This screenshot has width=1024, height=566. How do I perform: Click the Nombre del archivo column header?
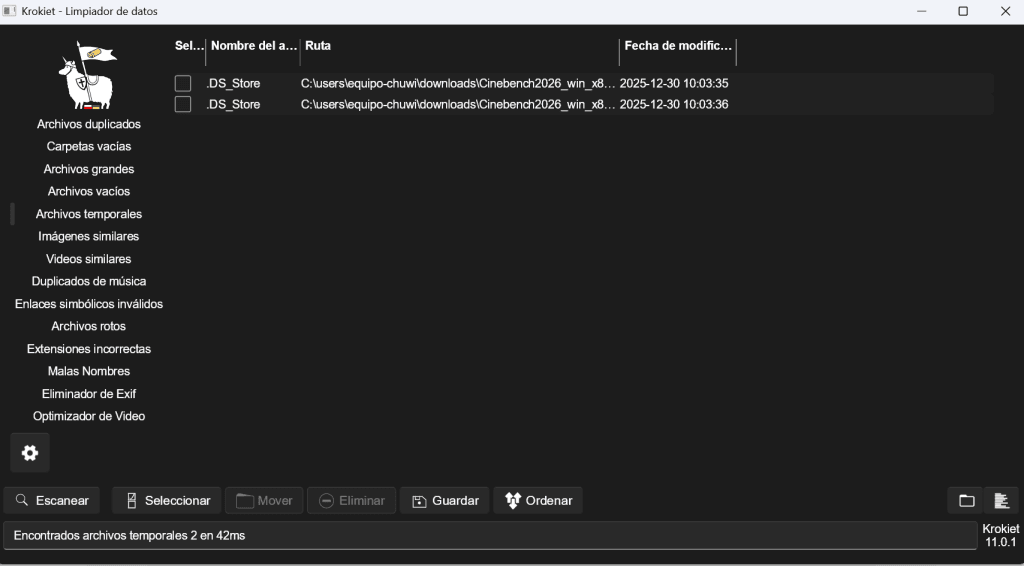[x=253, y=46]
